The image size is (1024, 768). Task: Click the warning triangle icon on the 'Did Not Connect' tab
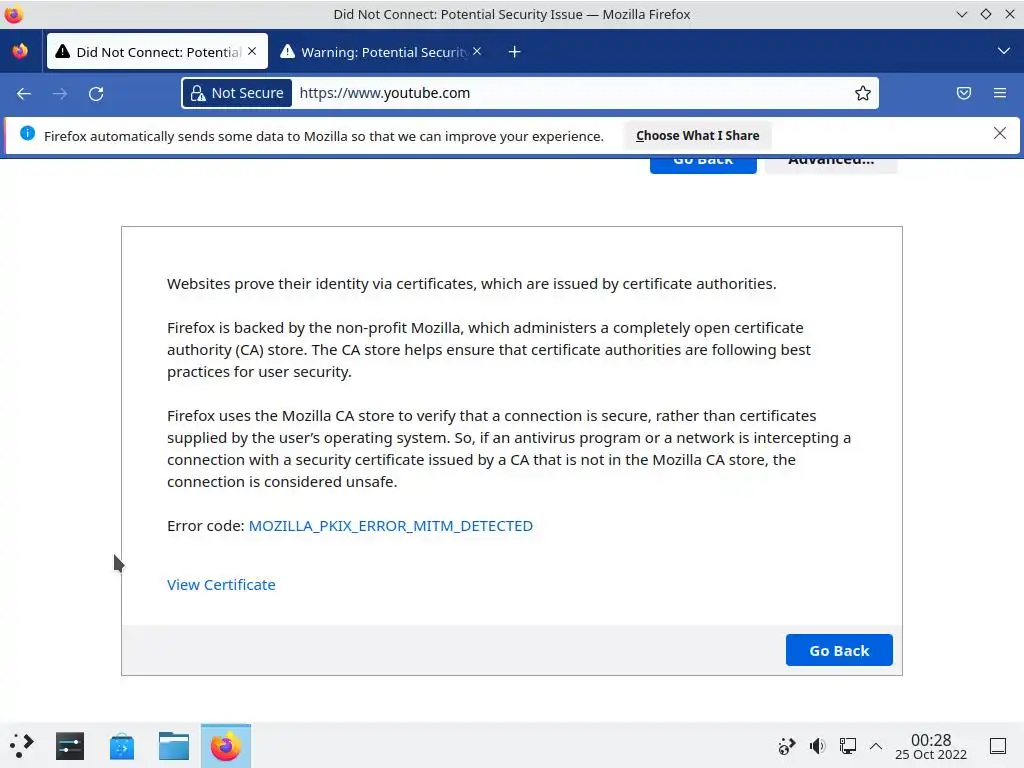click(62, 52)
